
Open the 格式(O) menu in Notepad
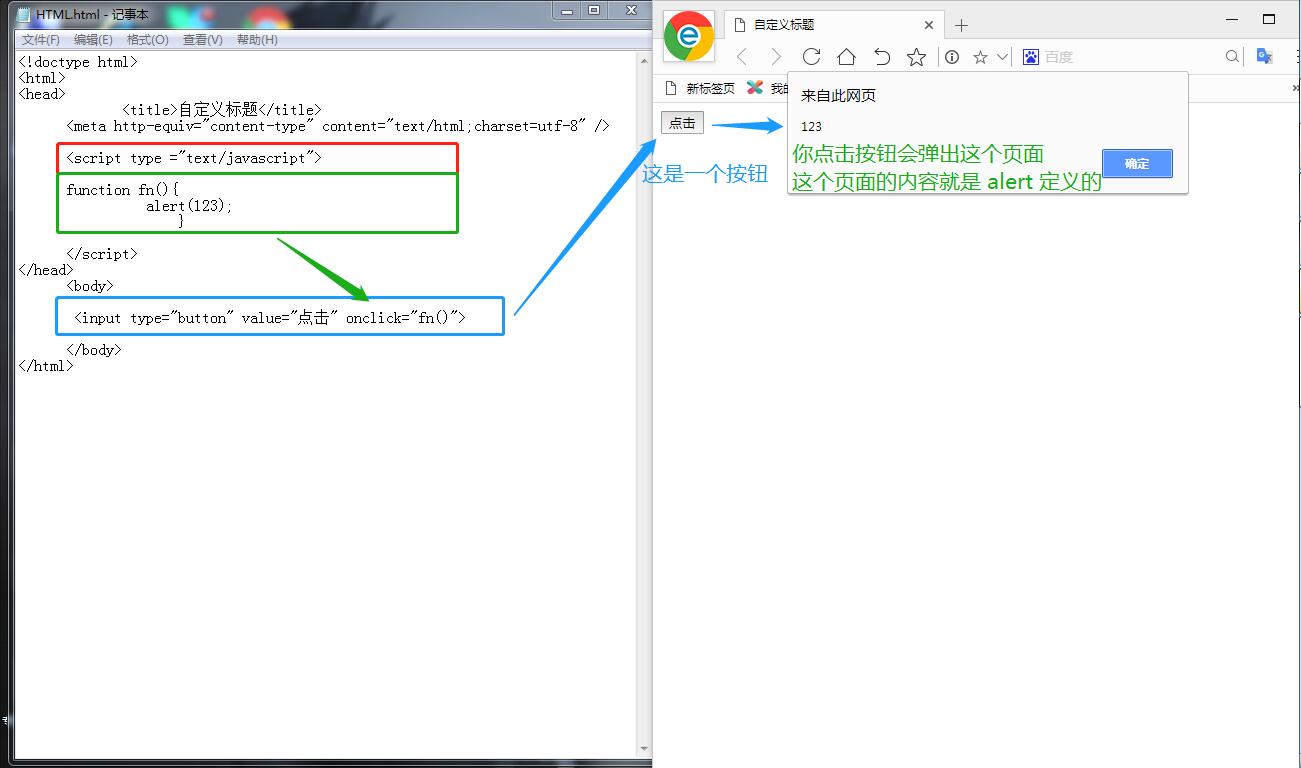(x=146, y=39)
